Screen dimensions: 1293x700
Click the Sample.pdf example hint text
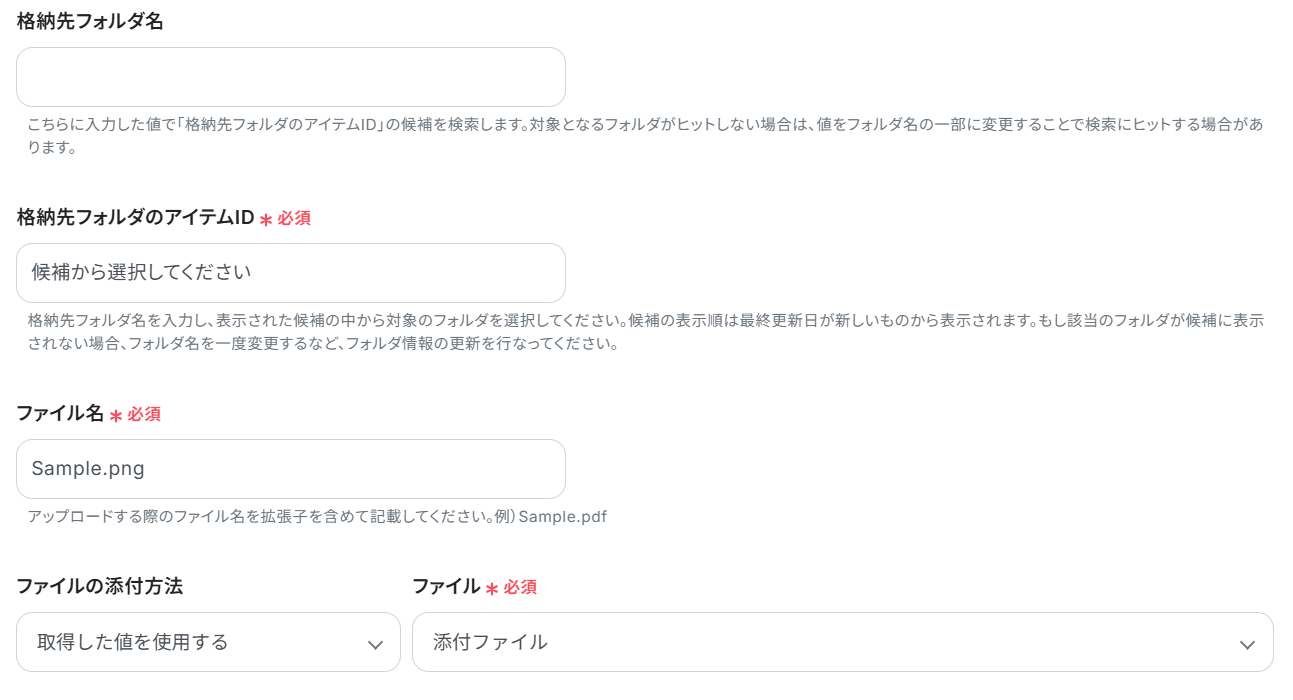tap(562, 517)
